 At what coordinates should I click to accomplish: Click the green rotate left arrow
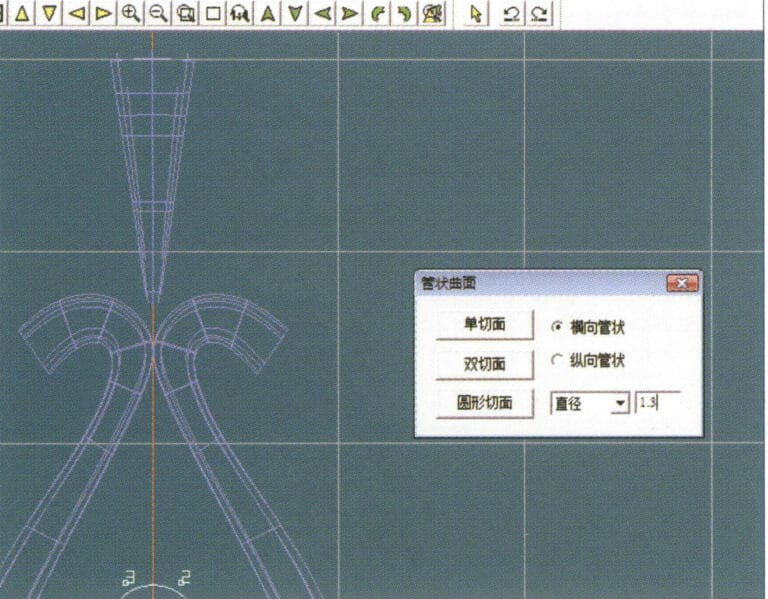tap(322, 13)
